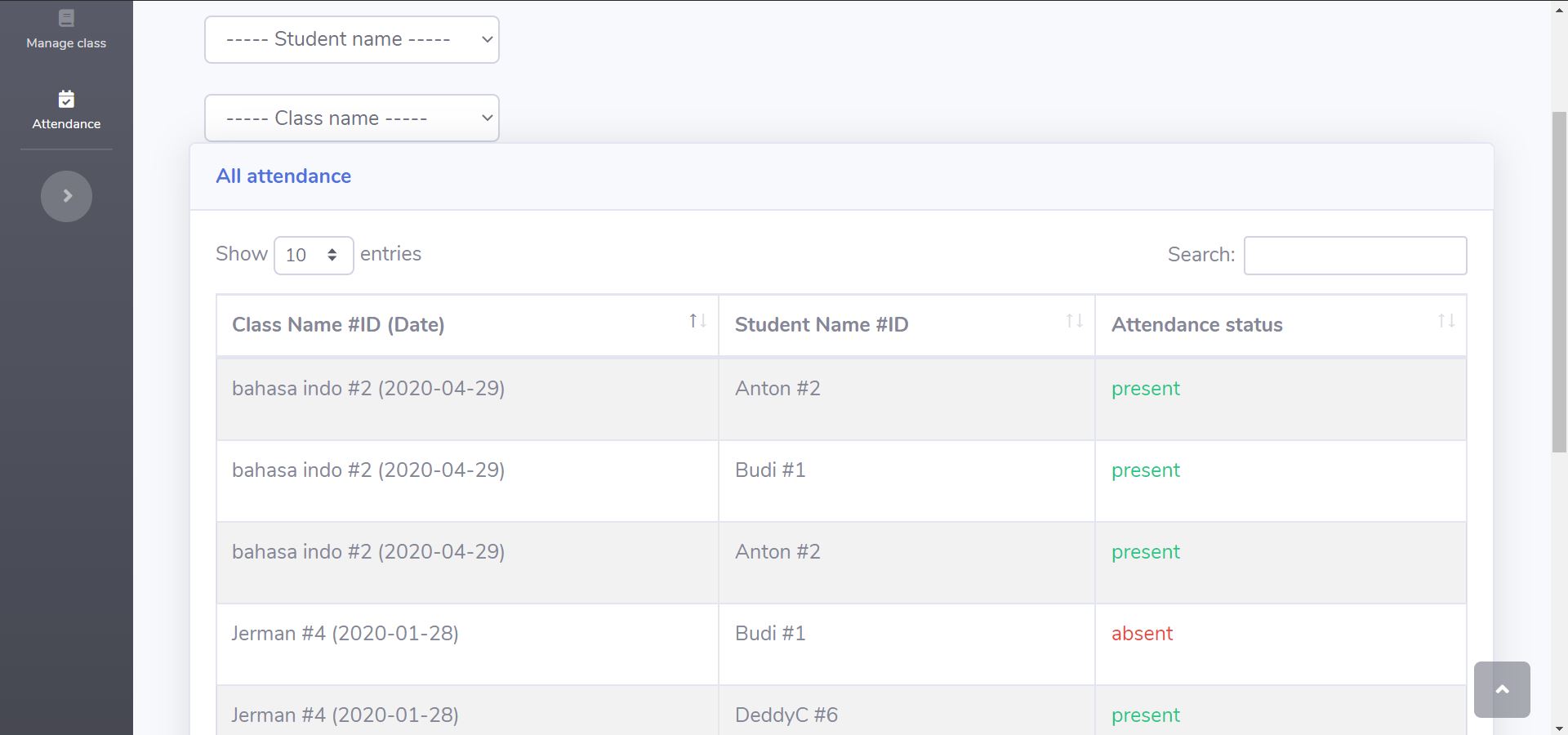Click the scroll-to-top arrow button

pyautogui.click(x=1501, y=689)
